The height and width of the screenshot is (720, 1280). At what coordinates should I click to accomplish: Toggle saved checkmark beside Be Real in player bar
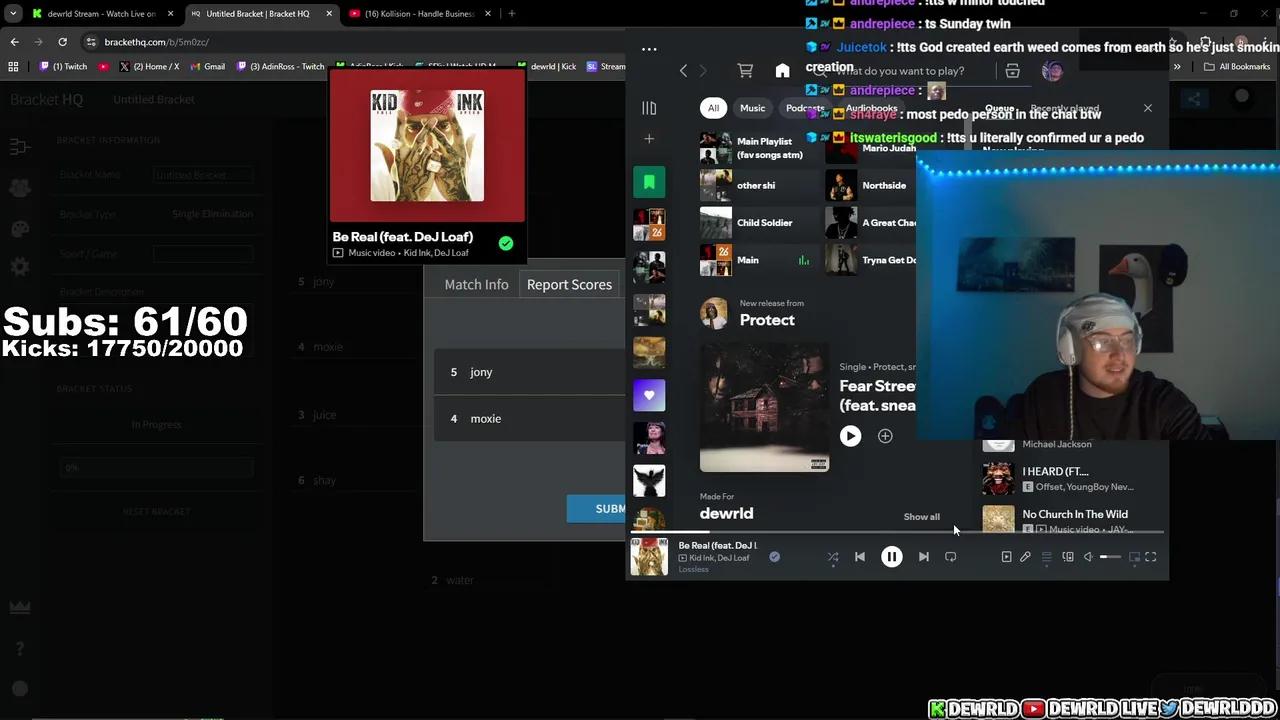pos(774,557)
